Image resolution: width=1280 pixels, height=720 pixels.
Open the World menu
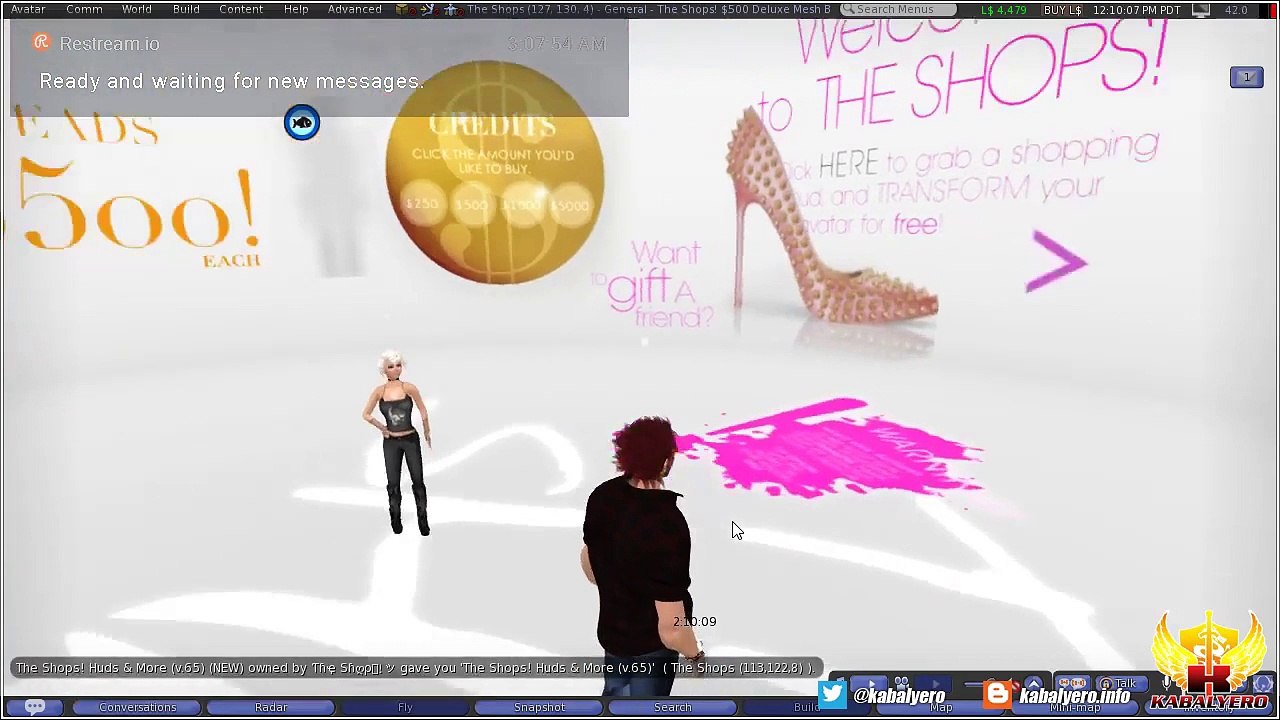137,9
